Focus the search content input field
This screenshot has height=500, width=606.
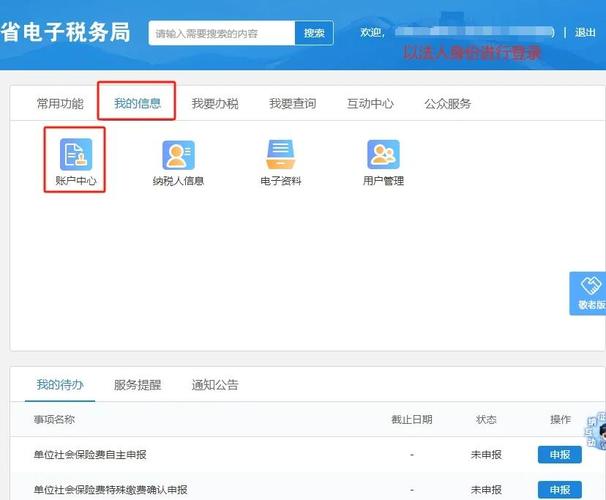222,33
